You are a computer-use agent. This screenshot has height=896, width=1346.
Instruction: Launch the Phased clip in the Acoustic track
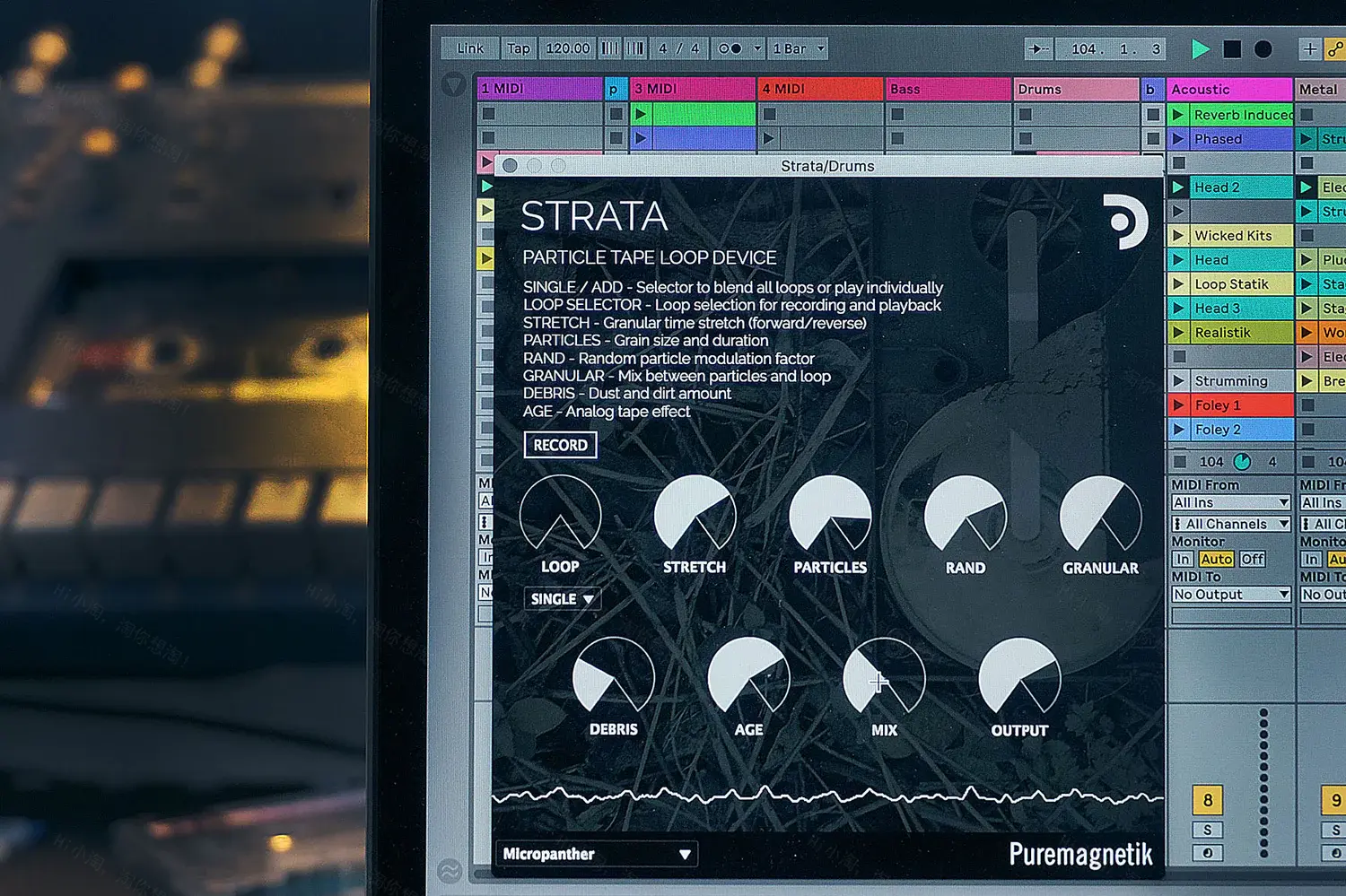1178,139
